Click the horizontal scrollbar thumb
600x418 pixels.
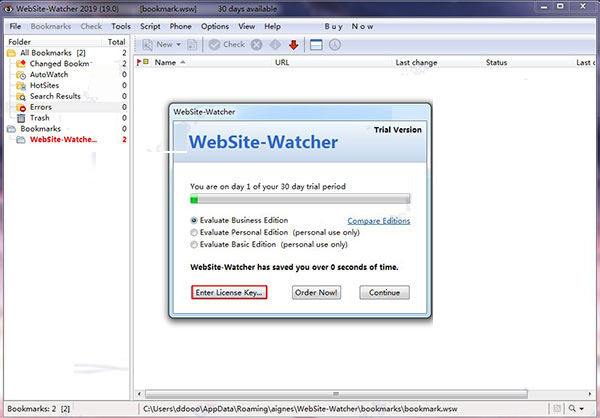click(x=336, y=394)
